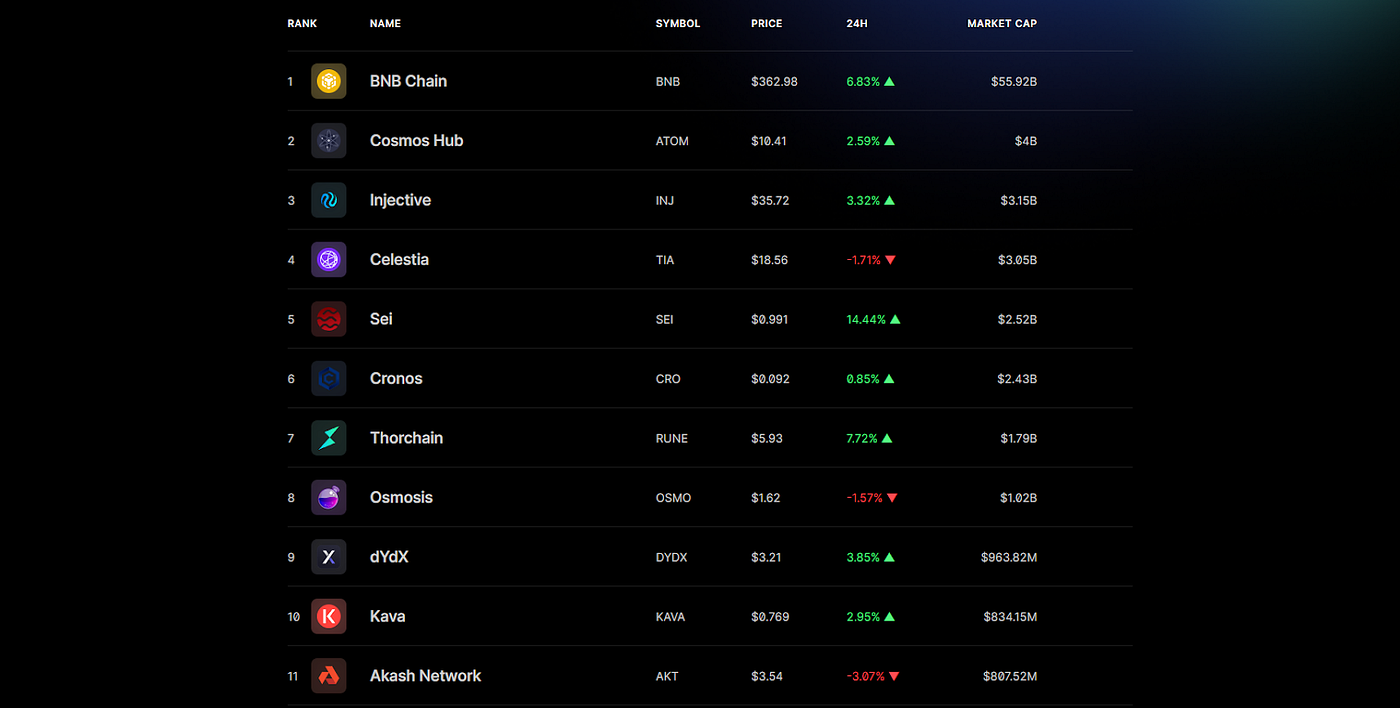Open the dYdX name link
The width and height of the screenshot is (1400, 708).
pyautogui.click(x=389, y=557)
